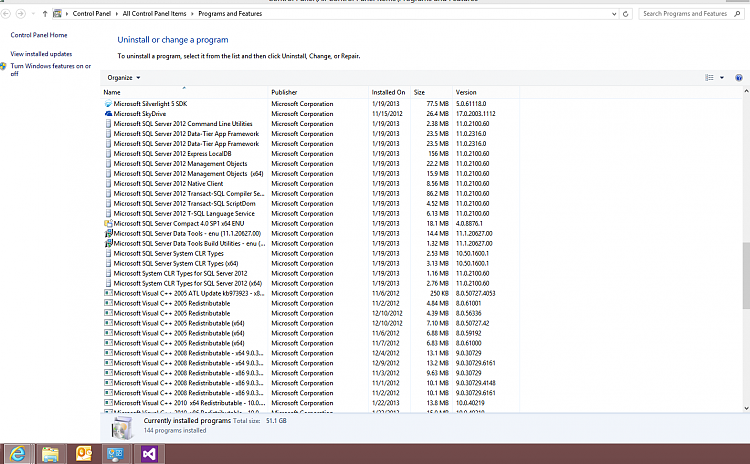Click the SQL Server Compact 4.0 SP1 icon
The image size is (750, 464).
[x=108, y=223]
